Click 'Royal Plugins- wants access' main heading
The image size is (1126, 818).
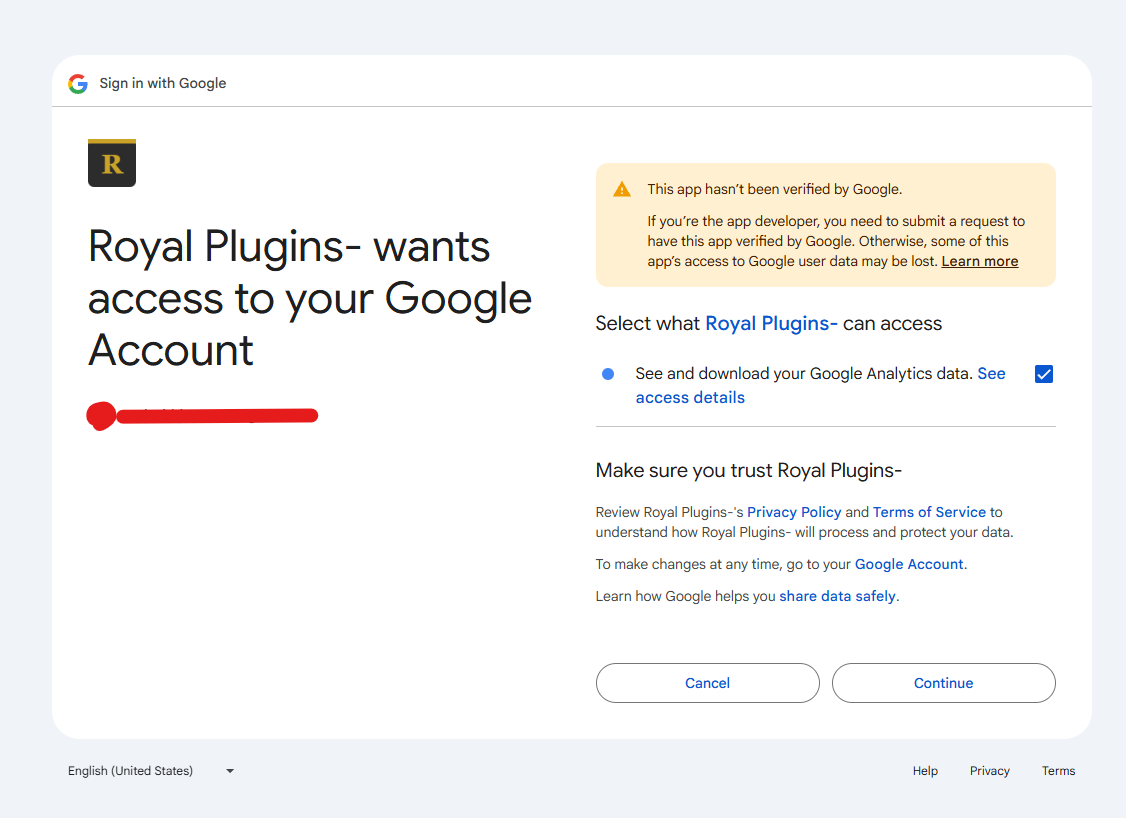point(310,298)
